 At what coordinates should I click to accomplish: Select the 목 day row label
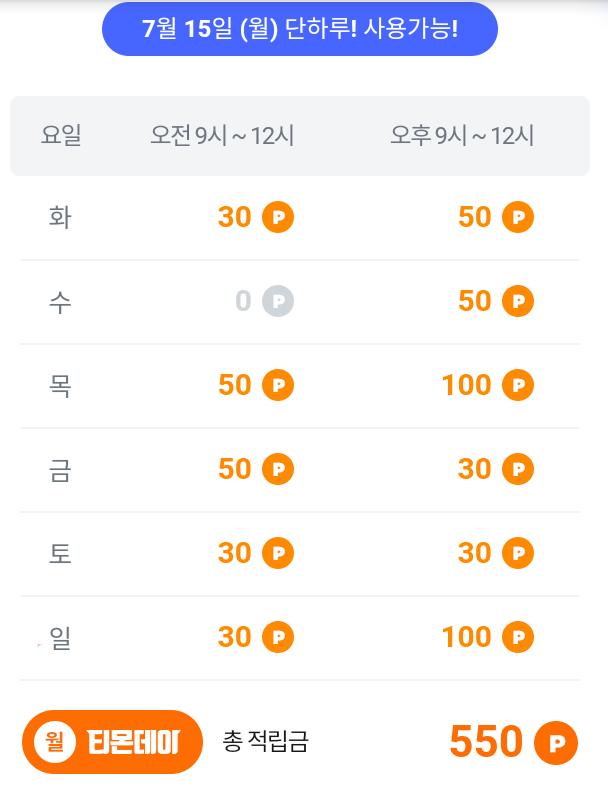[x=60, y=385]
